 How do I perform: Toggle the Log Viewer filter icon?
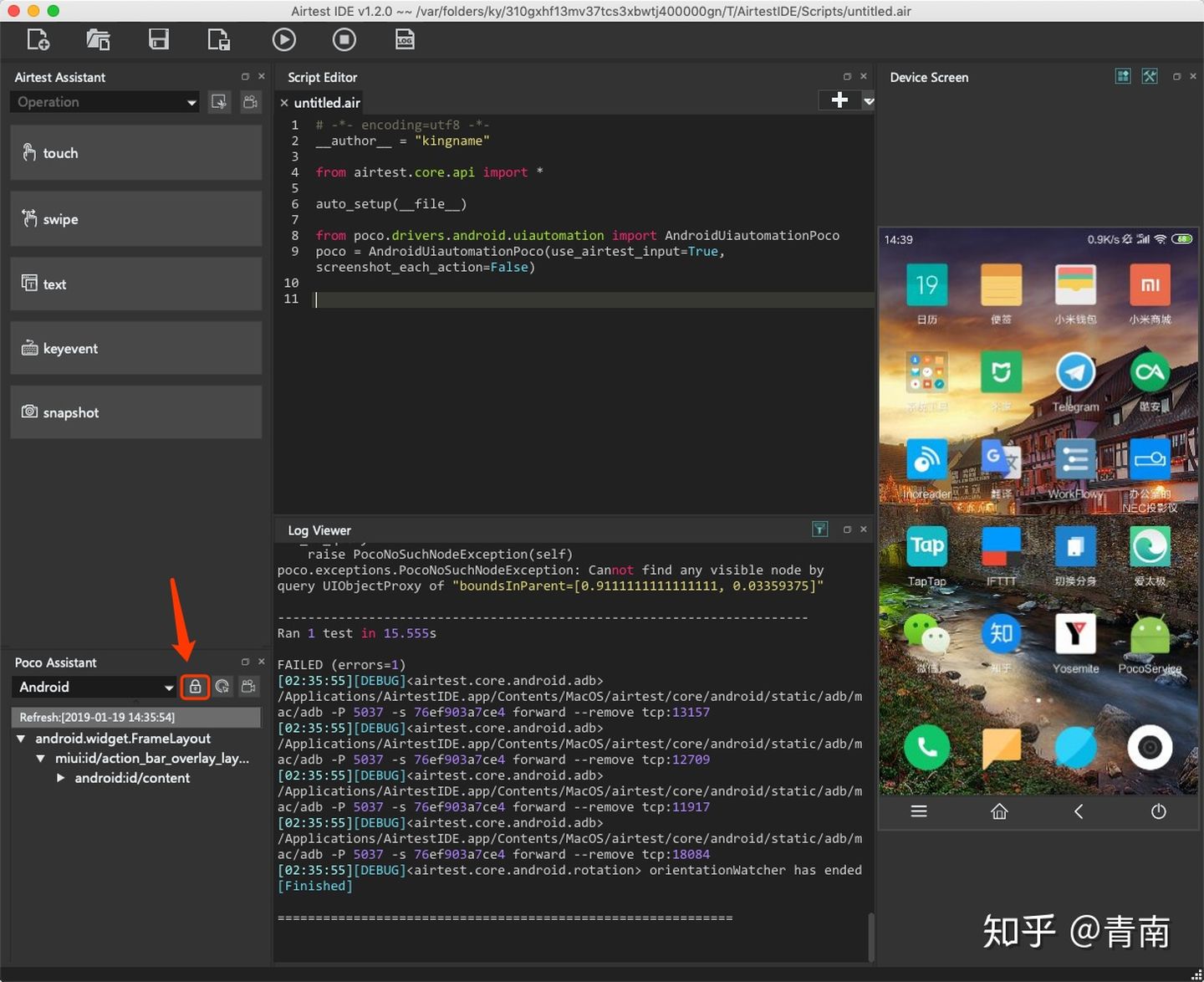coord(819,529)
